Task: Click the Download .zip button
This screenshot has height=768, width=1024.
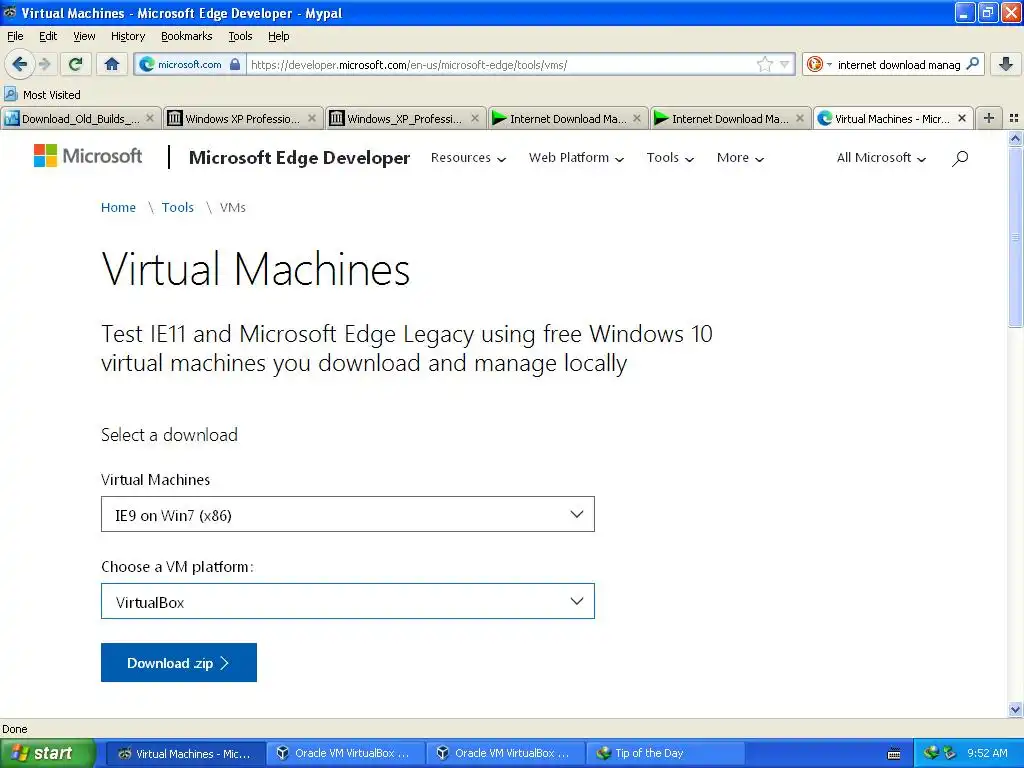Action: pyautogui.click(x=178, y=662)
